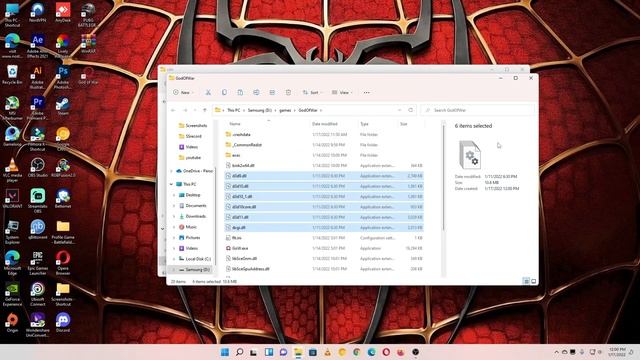640x360 pixels.
Task: Show hidden system tray icons chevron
Action: (x=556, y=352)
